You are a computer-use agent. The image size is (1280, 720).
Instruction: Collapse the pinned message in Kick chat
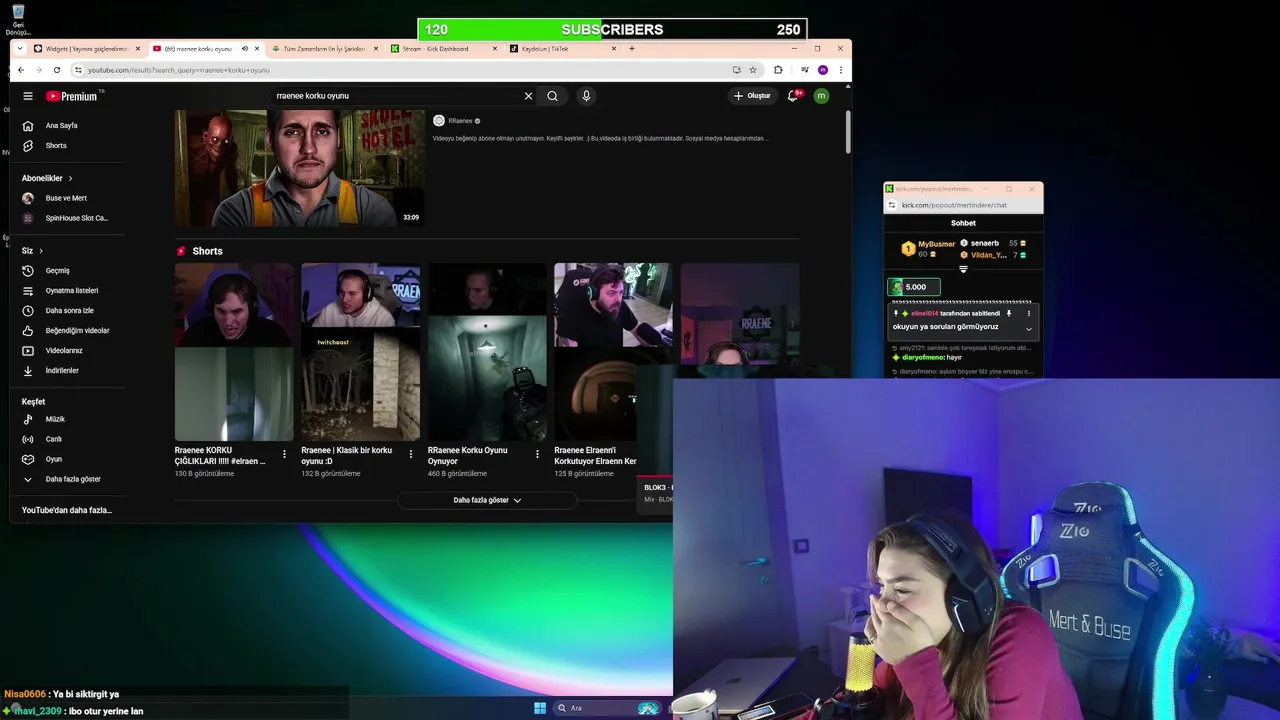coord(1028,328)
